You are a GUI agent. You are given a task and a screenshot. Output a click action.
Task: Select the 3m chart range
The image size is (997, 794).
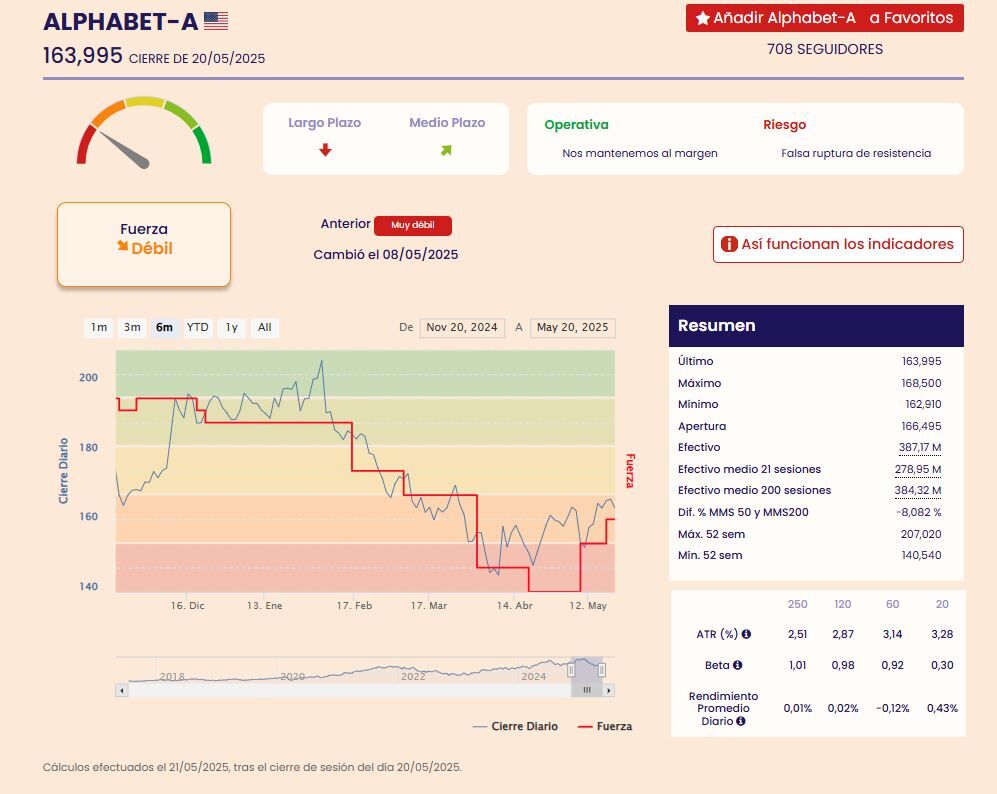pos(132,327)
